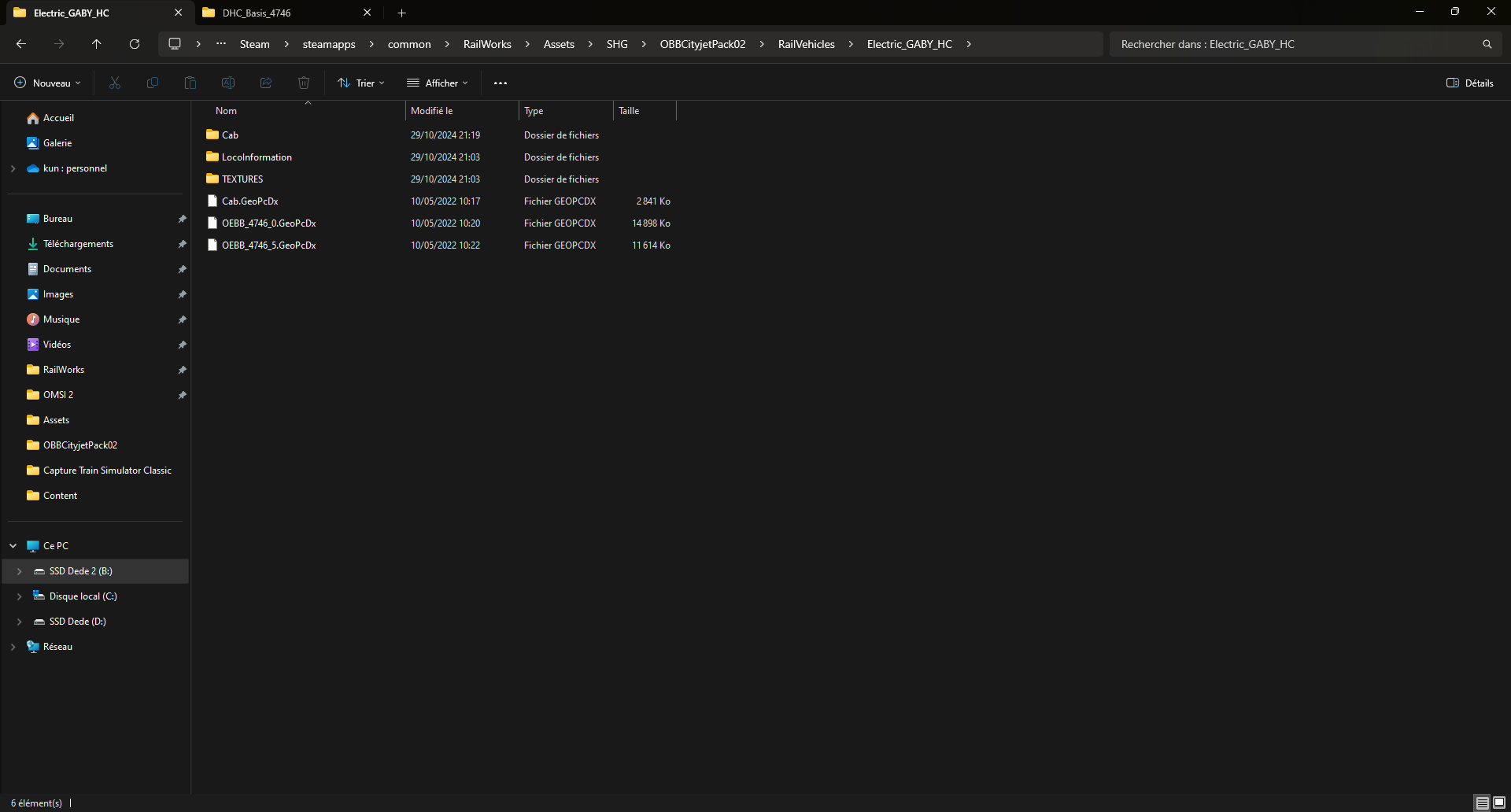This screenshot has width=1511, height=812.
Task: Open the Trier sort dropdown
Action: (361, 83)
